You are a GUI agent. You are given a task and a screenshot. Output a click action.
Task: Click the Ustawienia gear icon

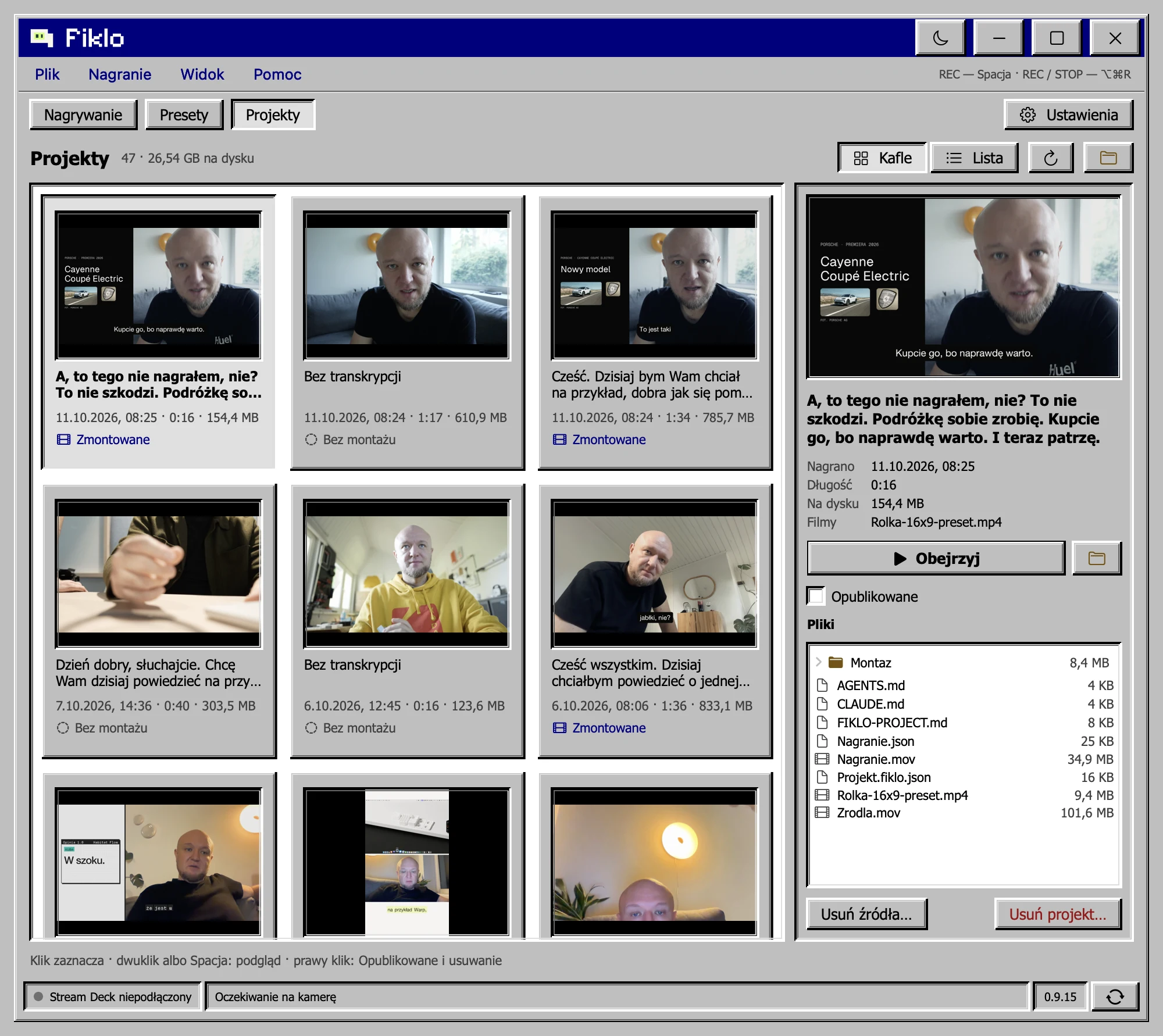point(1028,115)
